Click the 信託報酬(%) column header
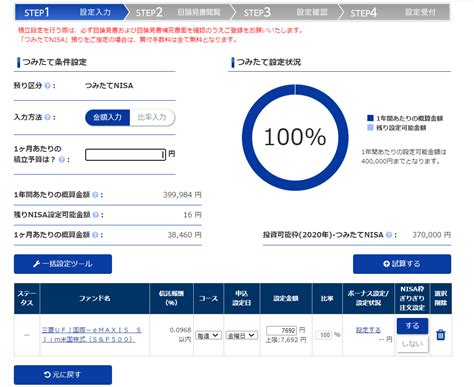474x387 pixels. pos(171,298)
